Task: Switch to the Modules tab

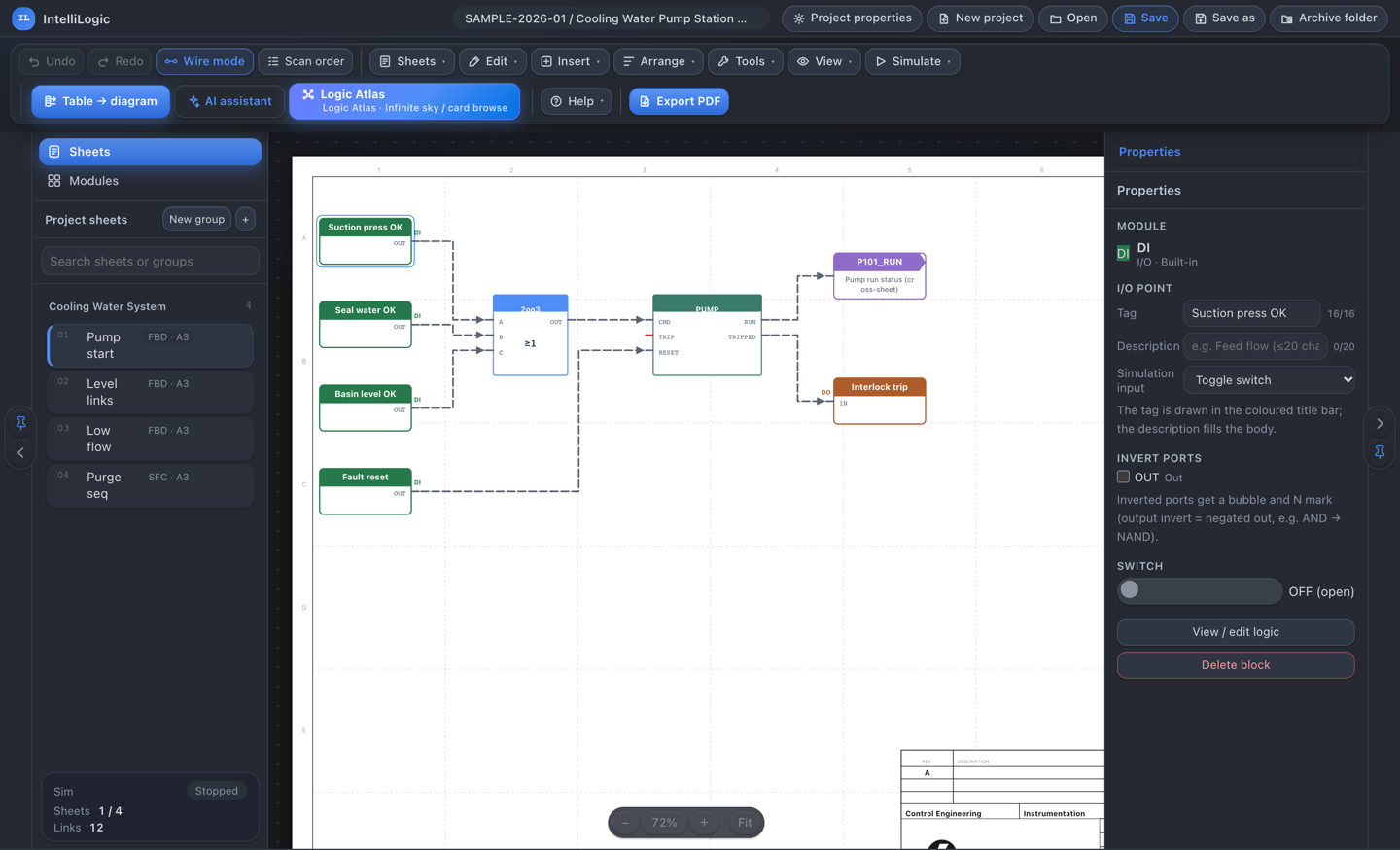Action: (150, 181)
